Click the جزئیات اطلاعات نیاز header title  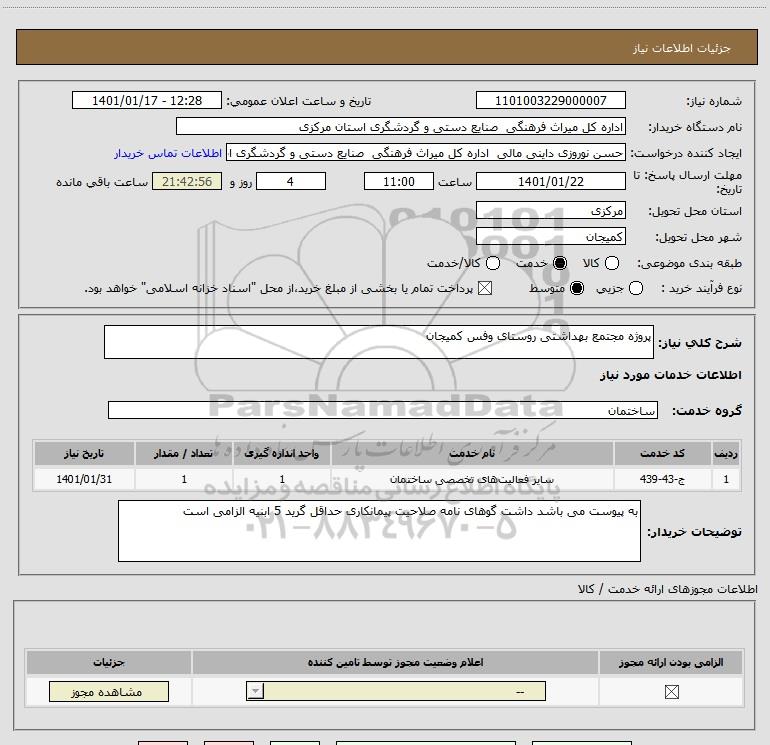click(x=682, y=48)
